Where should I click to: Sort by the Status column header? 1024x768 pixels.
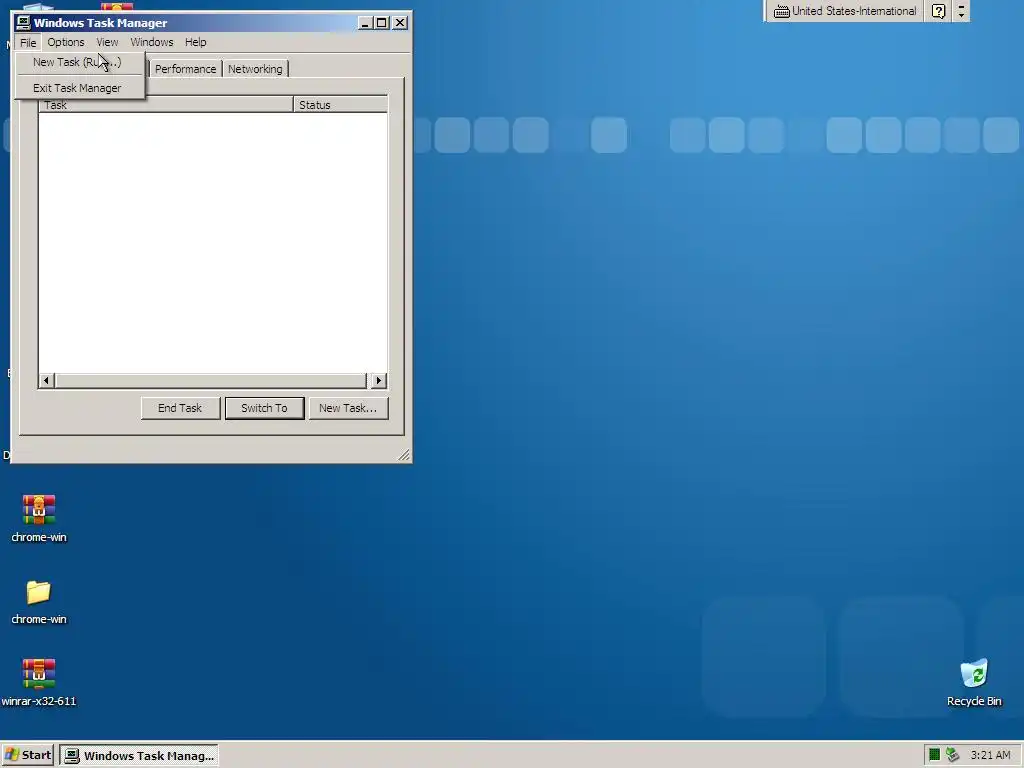(340, 105)
